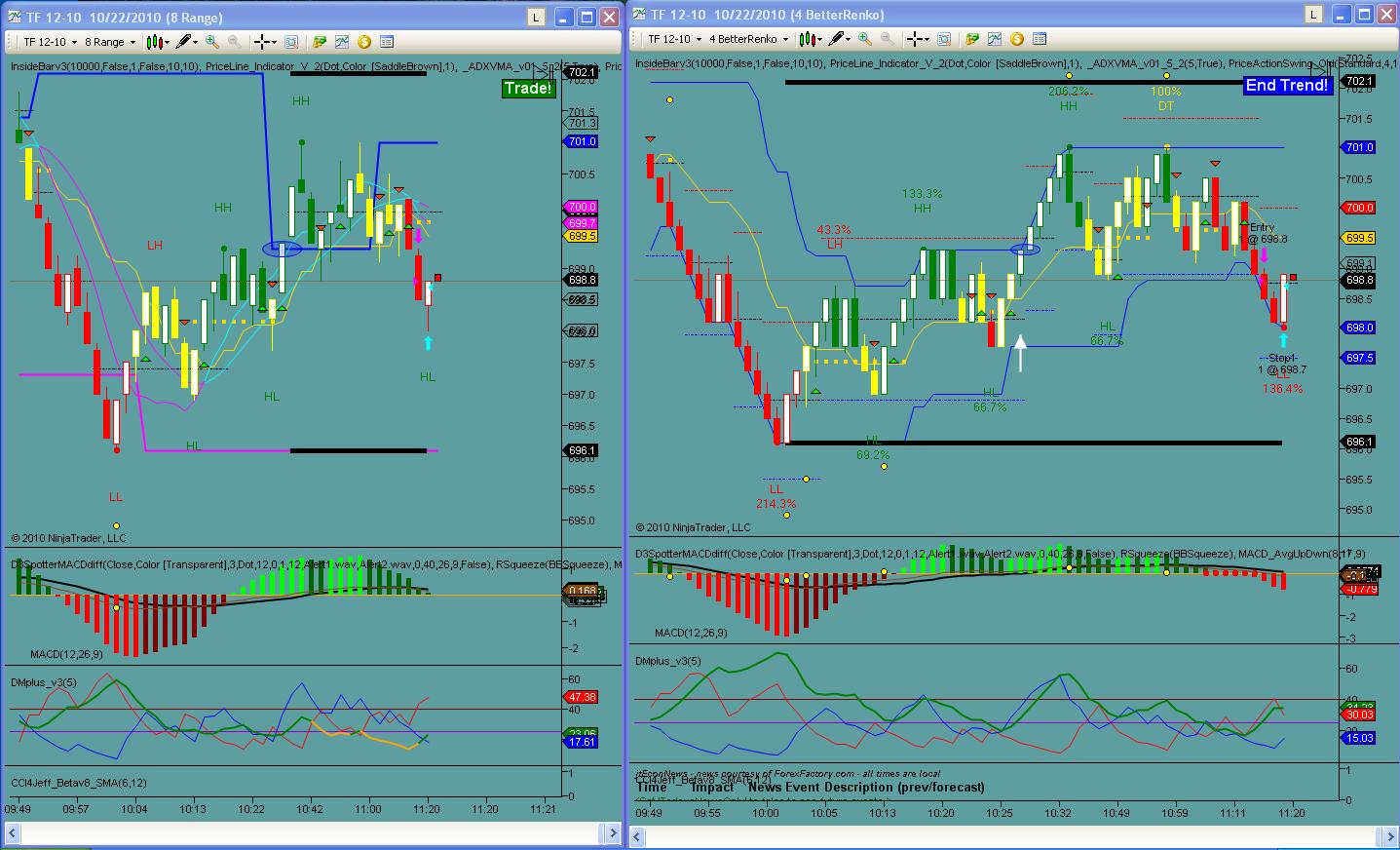Select blue 17.61 marker in left DMplus panel

click(x=582, y=742)
